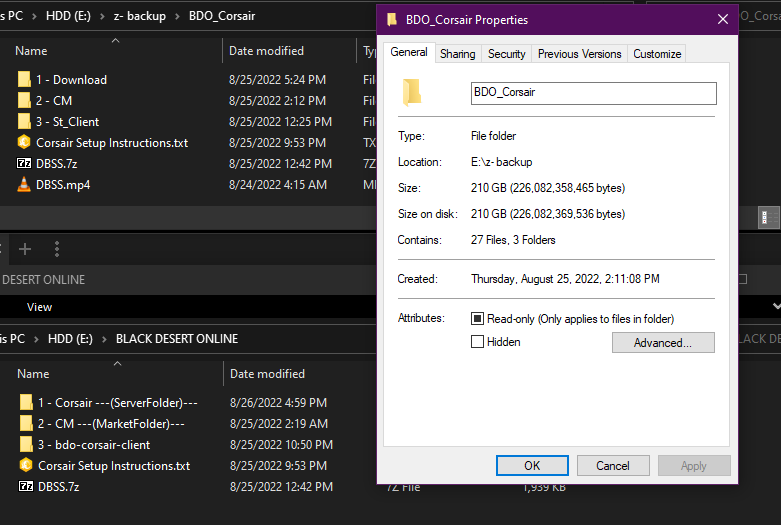Viewport: 781px width, 525px height.
Task: Click Corsair Setup Instructions.txt icon in BLACK DESERT ONLINE window
Action: [26, 465]
